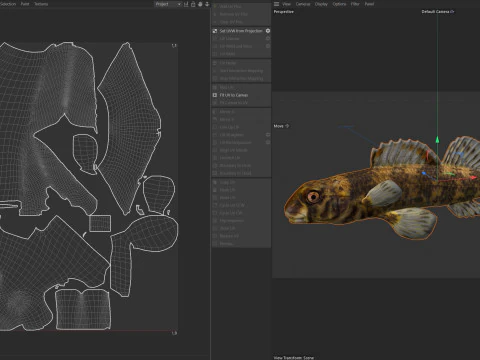
Task: Open settings gear beside Set UVW from Projection
Action: [268, 31]
